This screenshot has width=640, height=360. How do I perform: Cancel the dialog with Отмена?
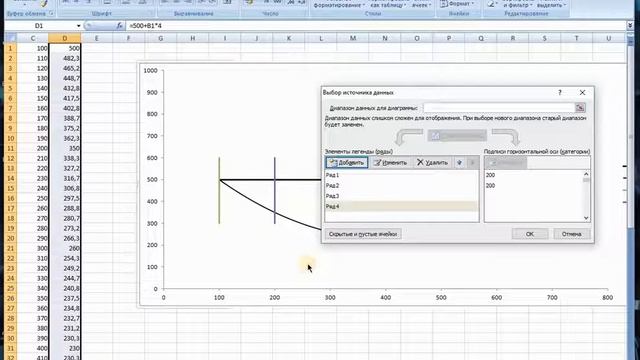pyautogui.click(x=571, y=234)
